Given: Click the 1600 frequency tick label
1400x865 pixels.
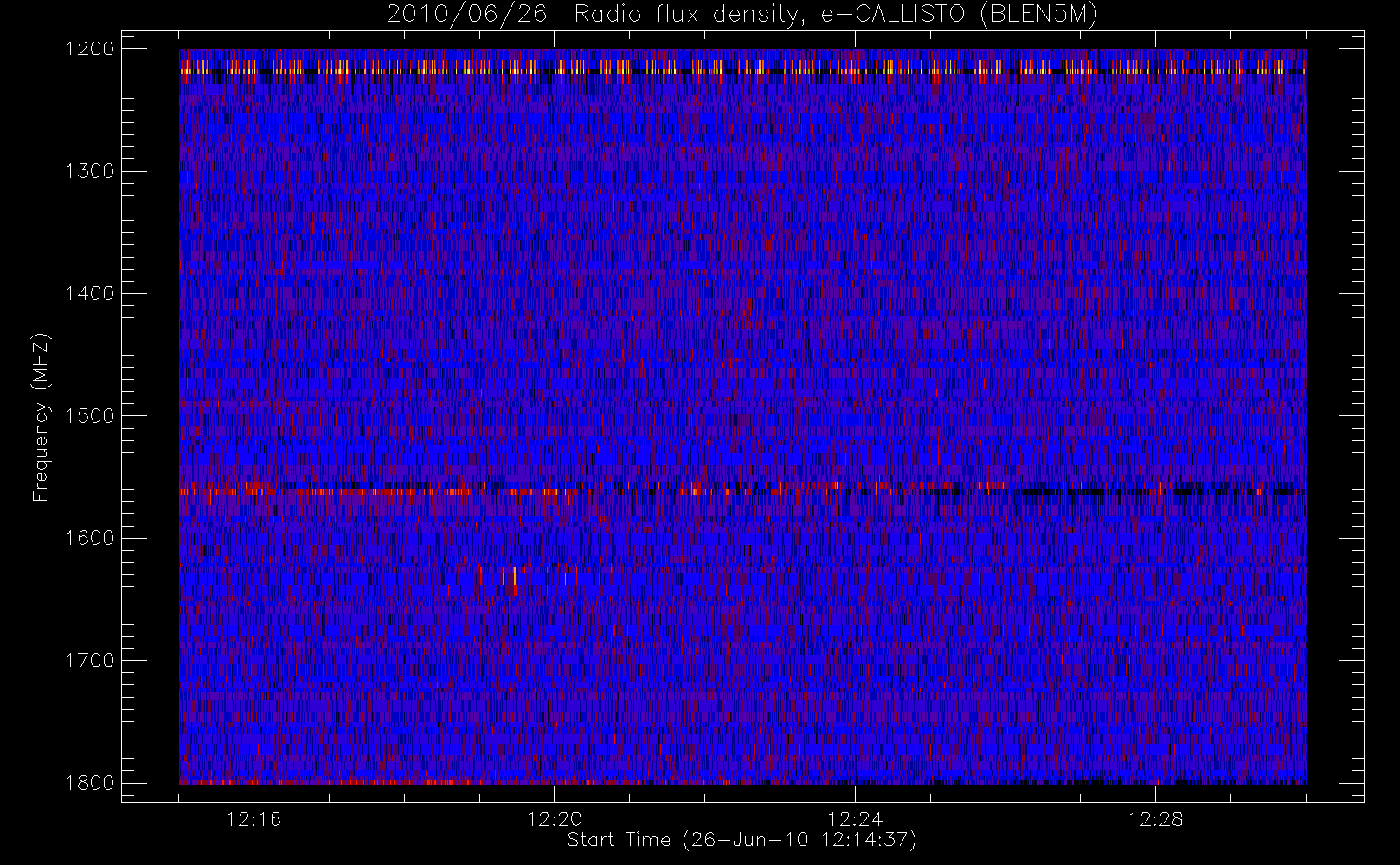Looking at the screenshot, I should click(x=90, y=538).
